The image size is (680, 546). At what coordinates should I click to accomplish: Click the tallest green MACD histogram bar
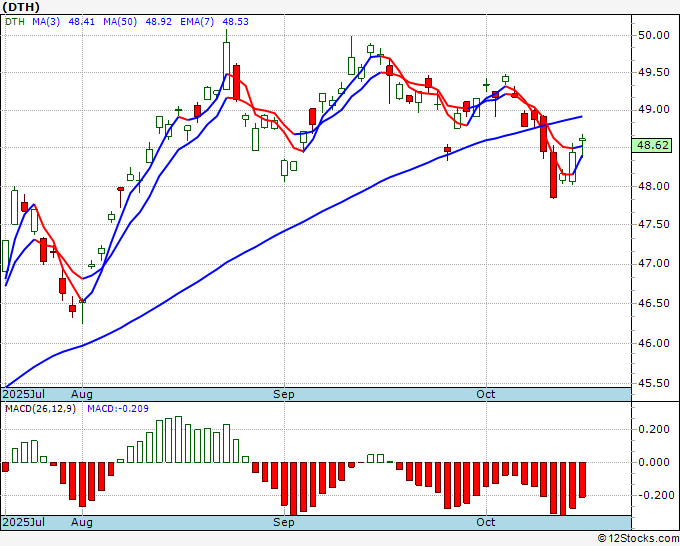(178, 439)
